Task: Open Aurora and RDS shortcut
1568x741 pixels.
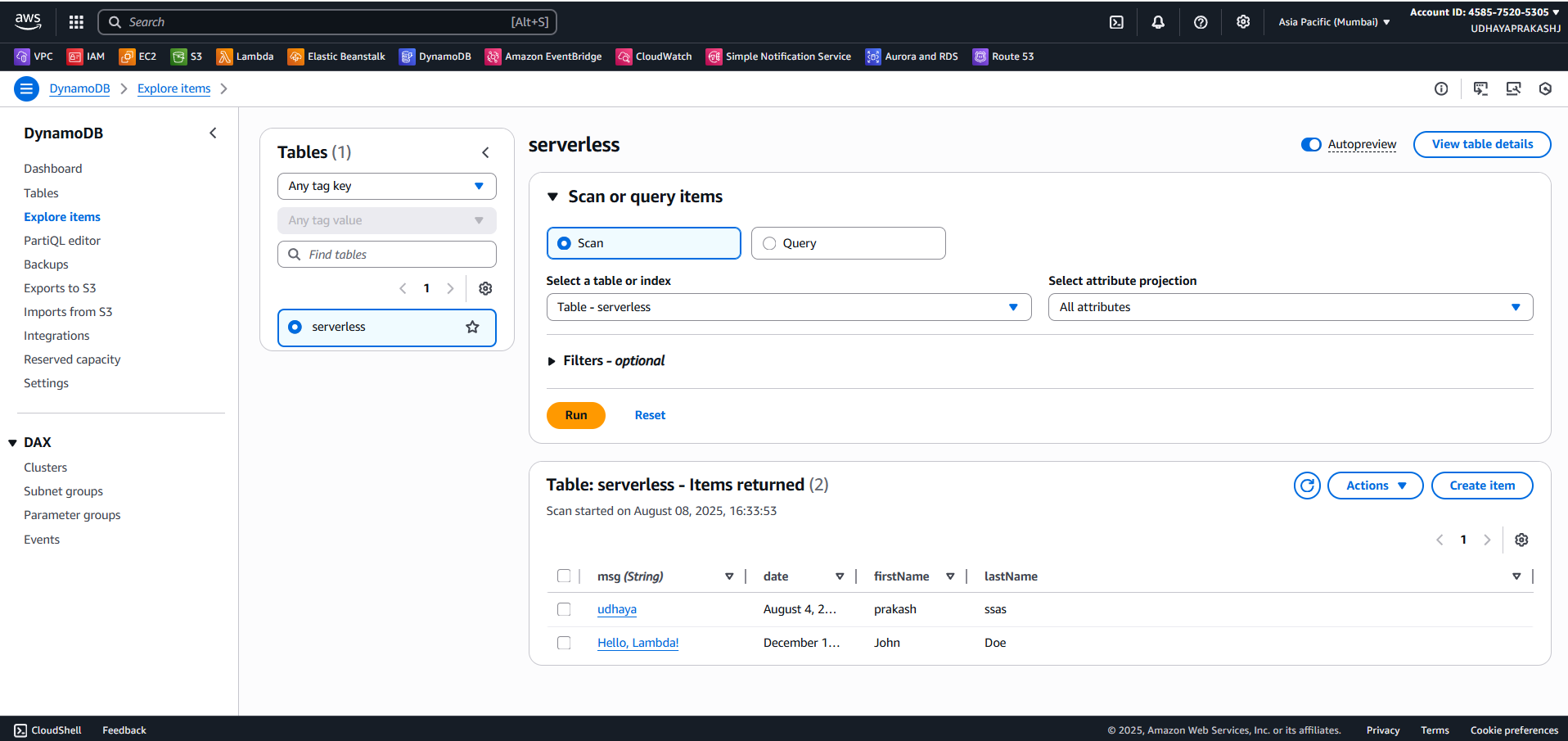Action: (x=912, y=56)
